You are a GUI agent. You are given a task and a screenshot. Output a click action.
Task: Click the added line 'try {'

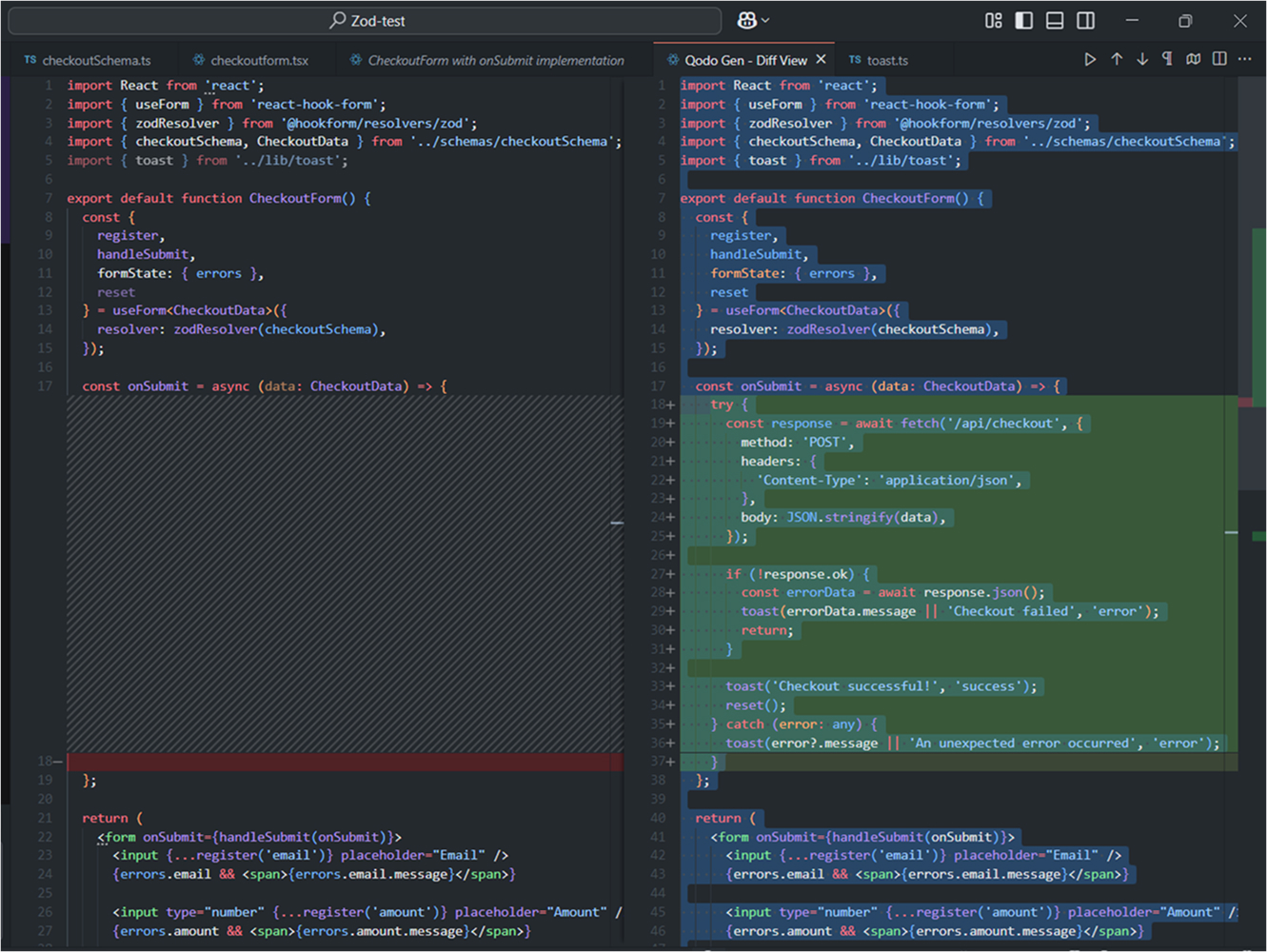coord(729,405)
